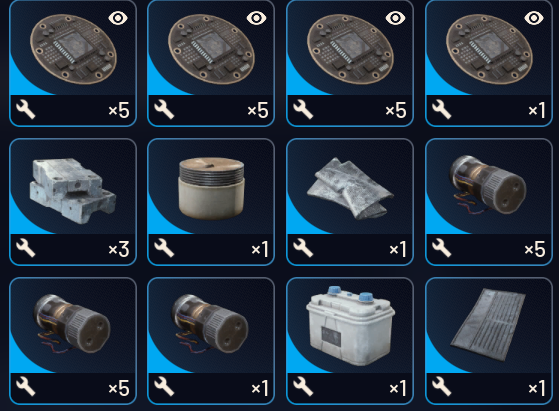Toggle eye icon on second circuit board
This screenshot has height=411, width=559.
tap(256, 18)
